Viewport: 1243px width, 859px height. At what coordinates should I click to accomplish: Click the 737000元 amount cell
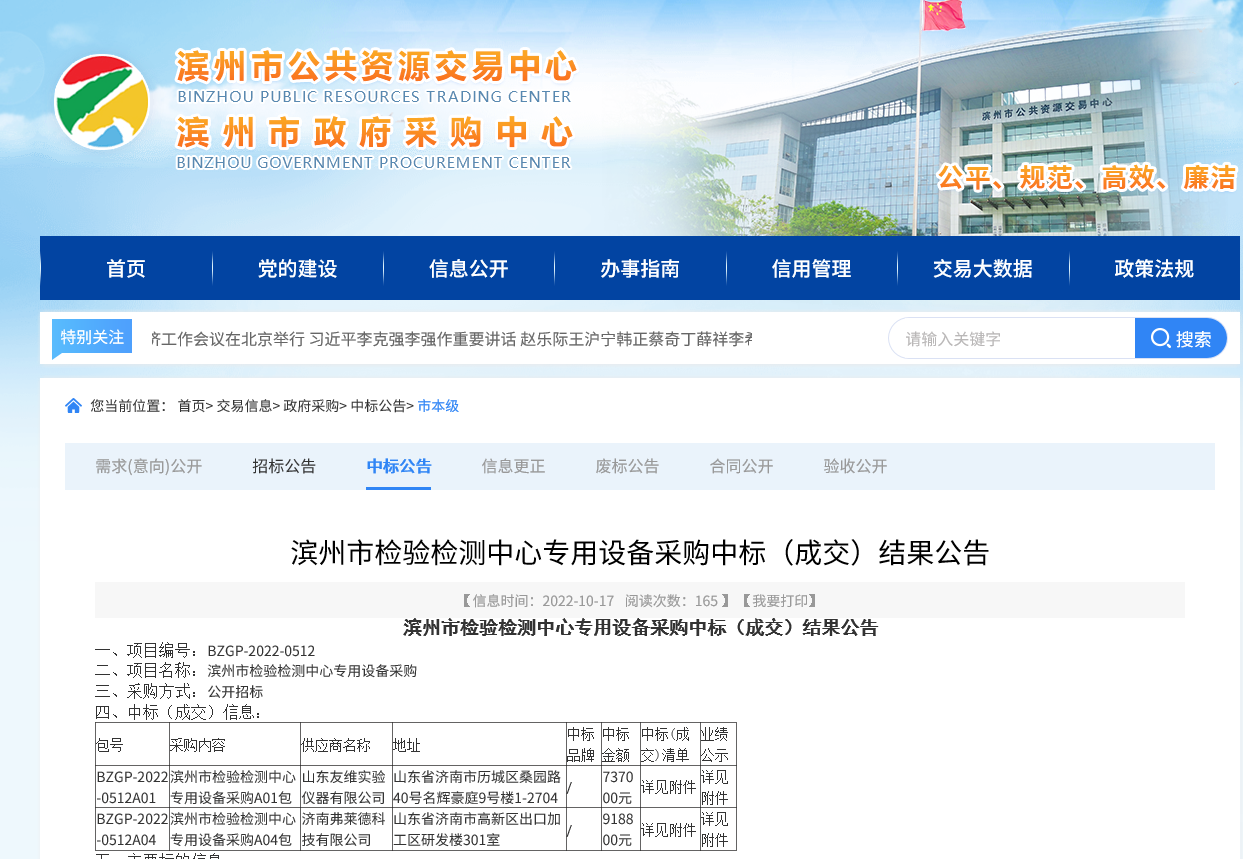click(x=619, y=787)
